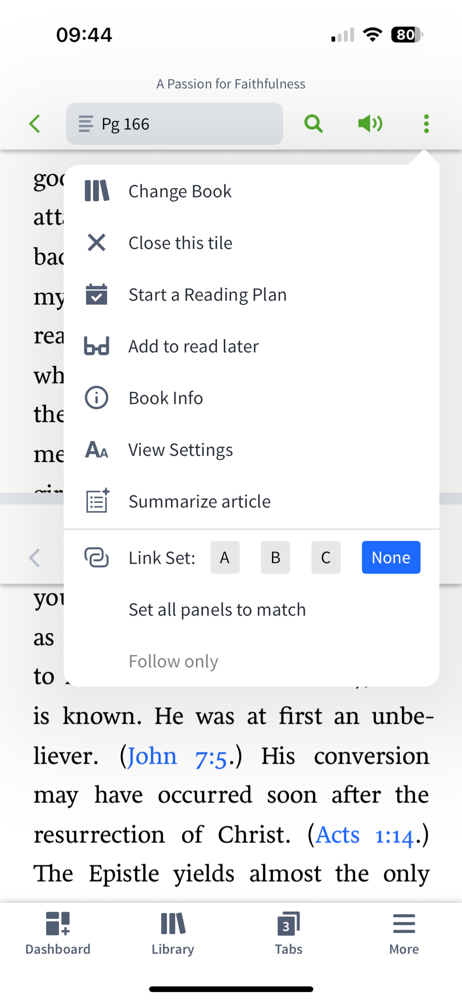Tap the green back arrow icon
Screen dimensions: 462x1000
pyautogui.click(x=34, y=124)
